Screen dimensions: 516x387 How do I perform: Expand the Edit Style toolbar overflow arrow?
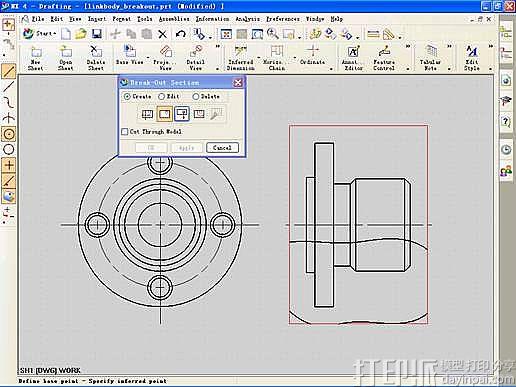point(491,46)
